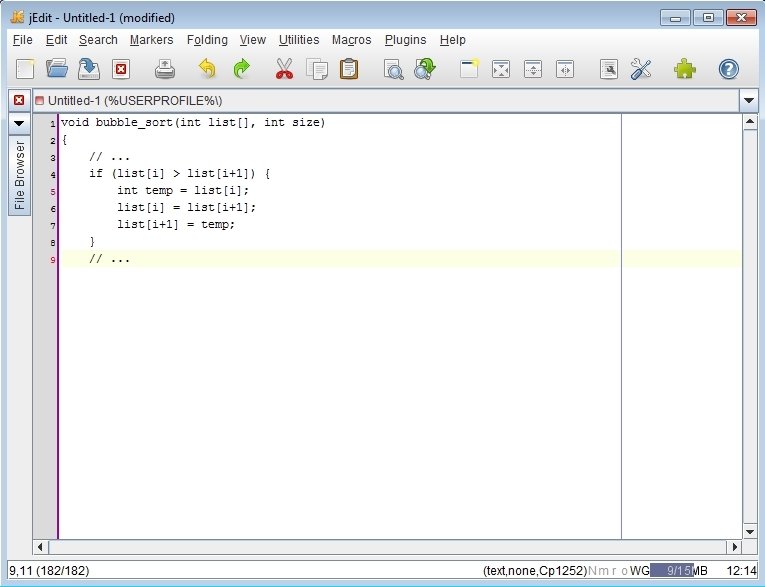The height and width of the screenshot is (587, 765).
Task: Open the Macros menu
Action: (351, 40)
